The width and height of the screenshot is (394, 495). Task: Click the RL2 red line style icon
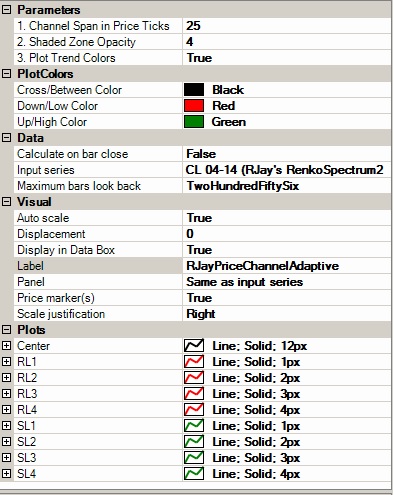(x=194, y=378)
